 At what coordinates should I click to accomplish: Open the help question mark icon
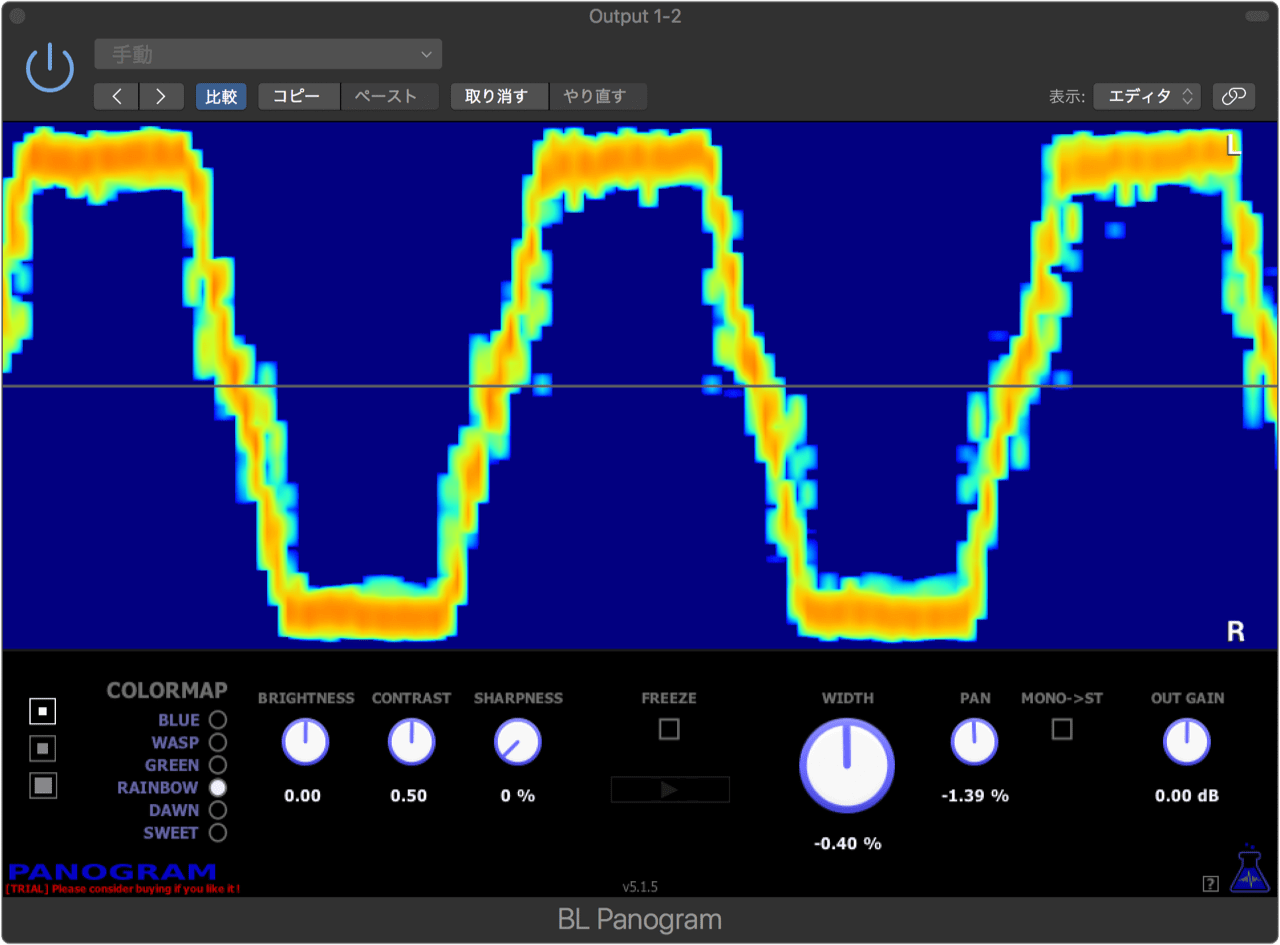(x=1210, y=883)
